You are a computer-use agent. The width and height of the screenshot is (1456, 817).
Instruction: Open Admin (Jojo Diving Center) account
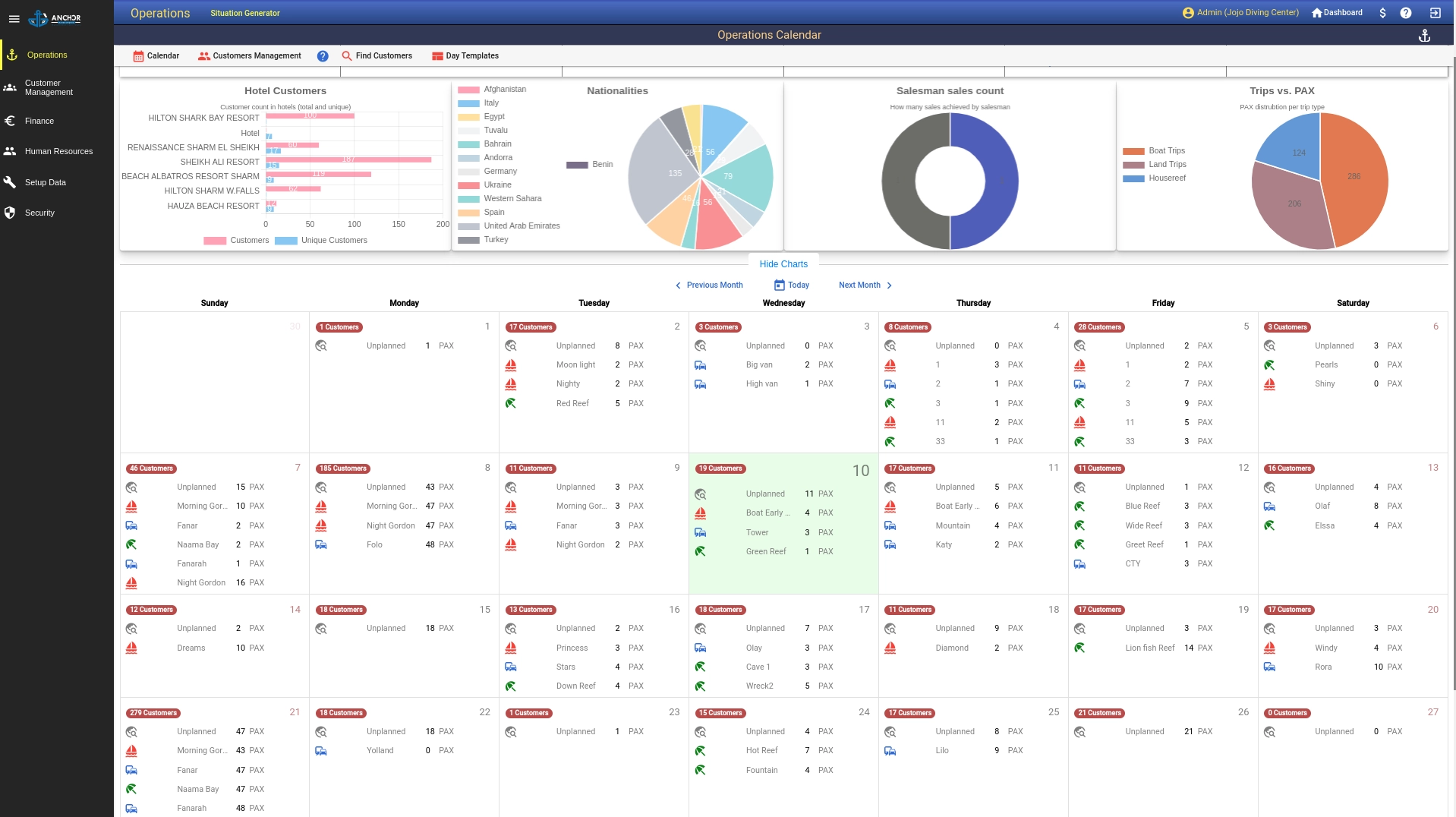pyautogui.click(x=1240, y=12)
